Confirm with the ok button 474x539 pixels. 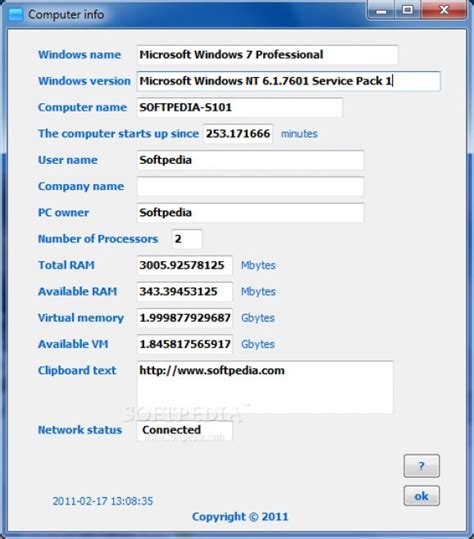coord(421,496)
